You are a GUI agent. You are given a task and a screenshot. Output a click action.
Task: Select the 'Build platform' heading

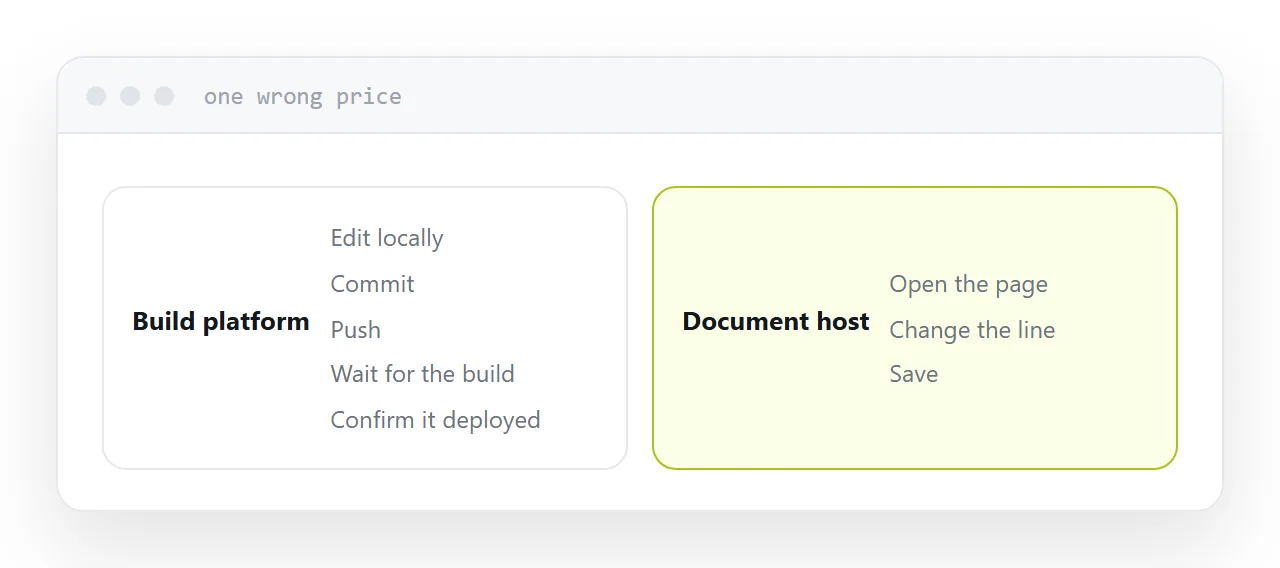221,322
